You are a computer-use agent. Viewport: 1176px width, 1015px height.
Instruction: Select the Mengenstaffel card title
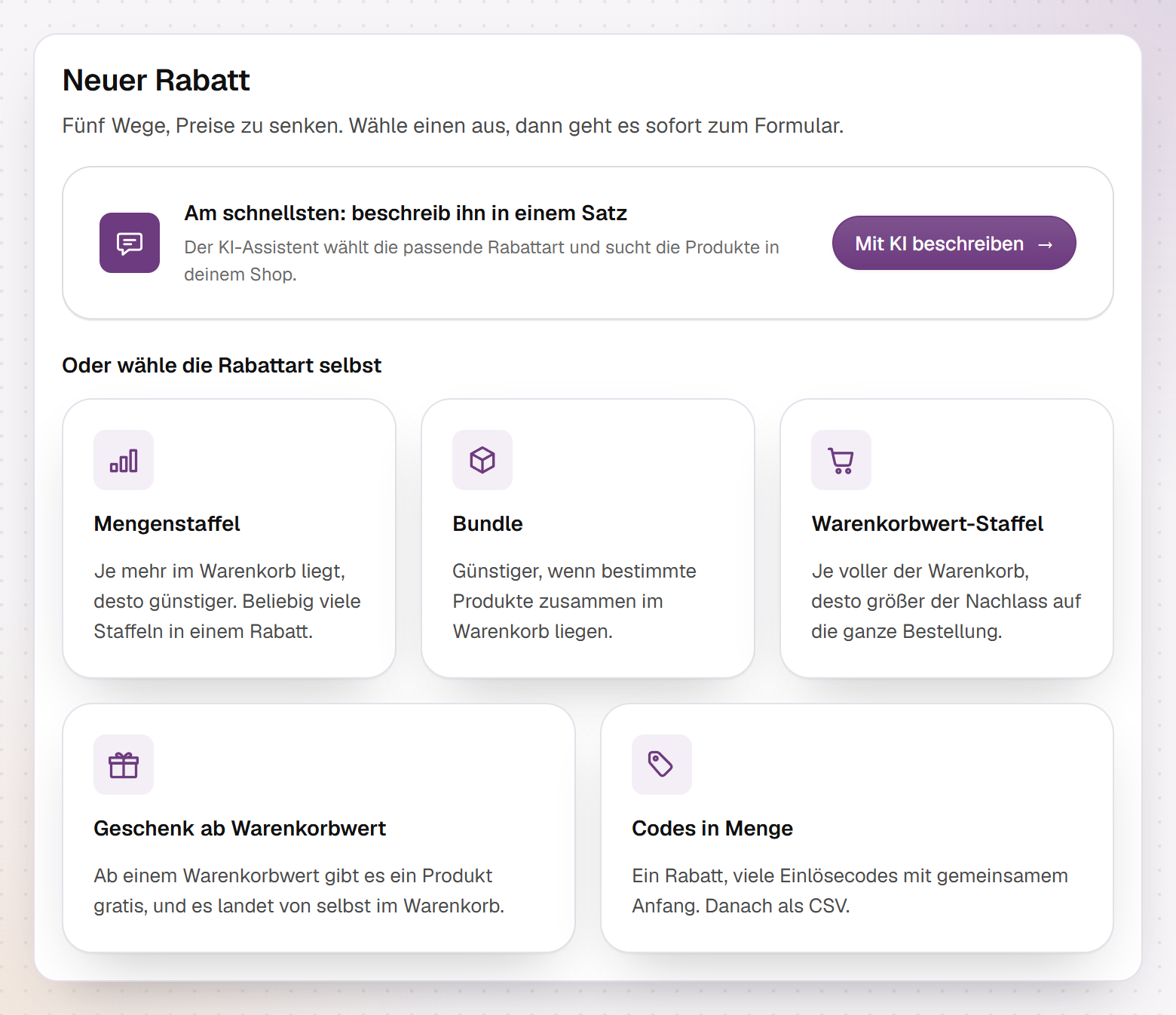(x=167, y=523)
